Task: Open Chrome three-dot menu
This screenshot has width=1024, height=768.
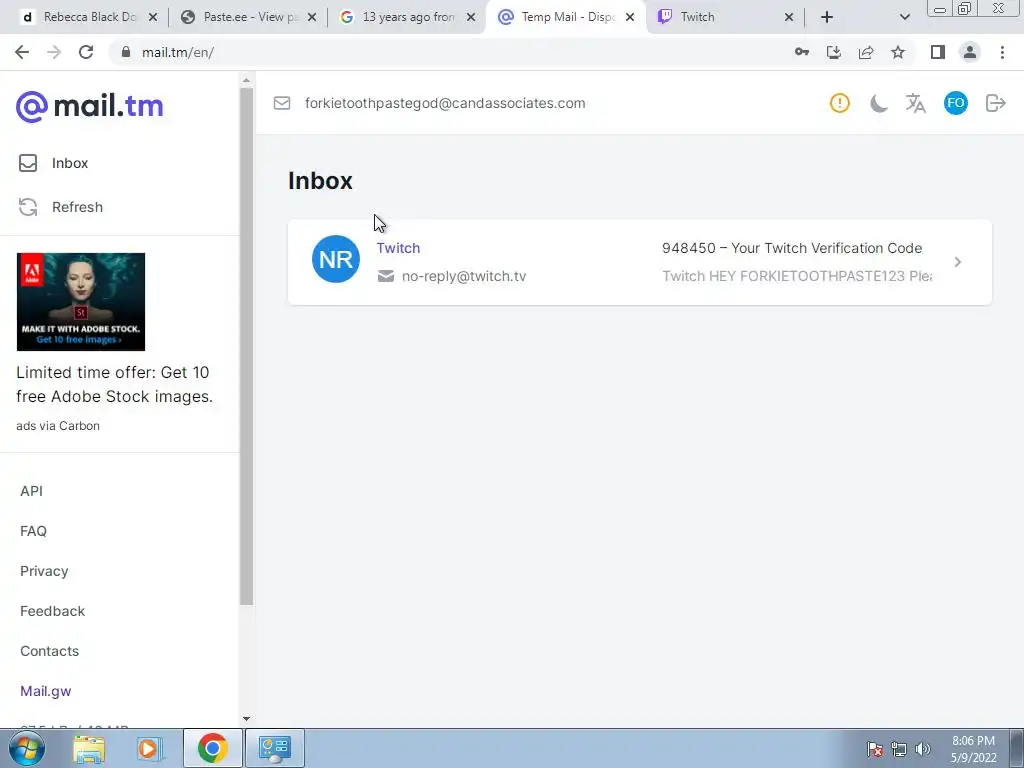Action: [x=1002, y=52]
